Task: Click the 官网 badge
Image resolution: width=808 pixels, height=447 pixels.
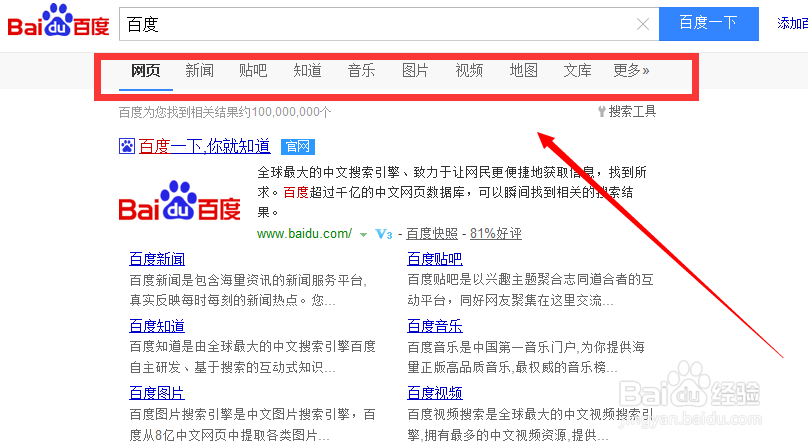Action: [x=298, y=147]
